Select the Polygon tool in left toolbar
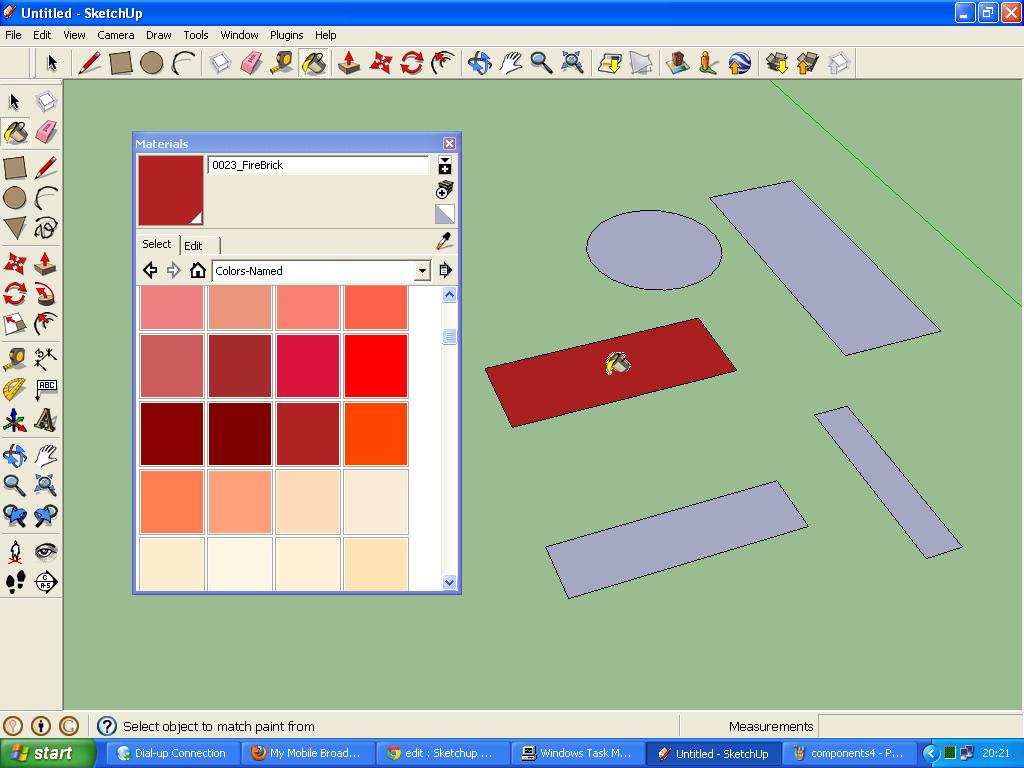This screenshot has width=1024, height=768. click(x=15, y=228)
